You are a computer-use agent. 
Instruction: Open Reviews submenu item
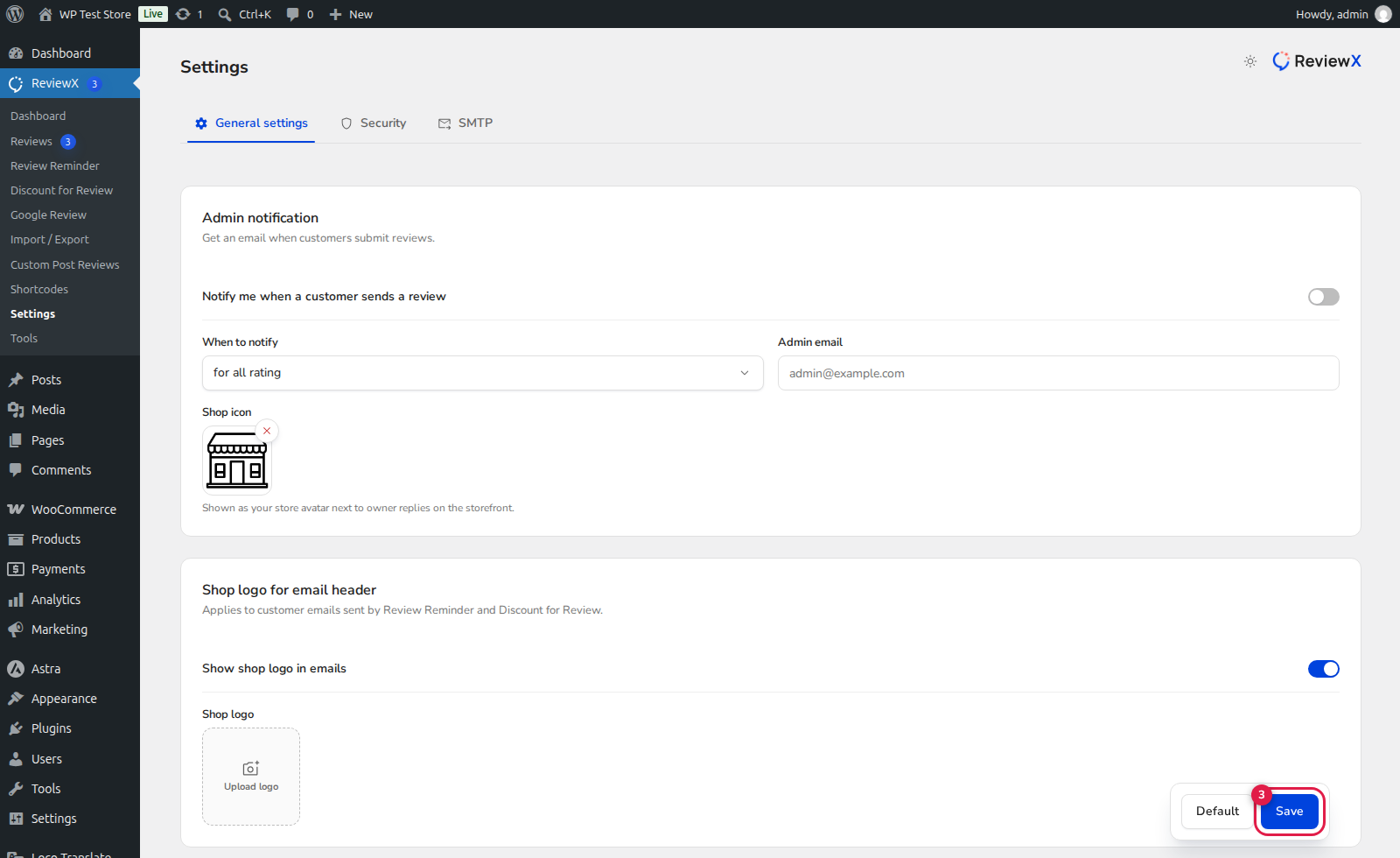tap(43, 142)
